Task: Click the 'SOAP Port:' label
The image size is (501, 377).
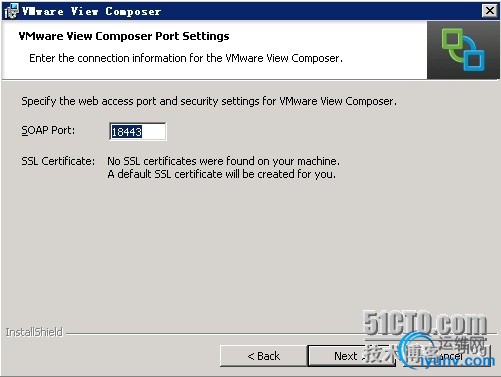Action: [x=48, y=130]
